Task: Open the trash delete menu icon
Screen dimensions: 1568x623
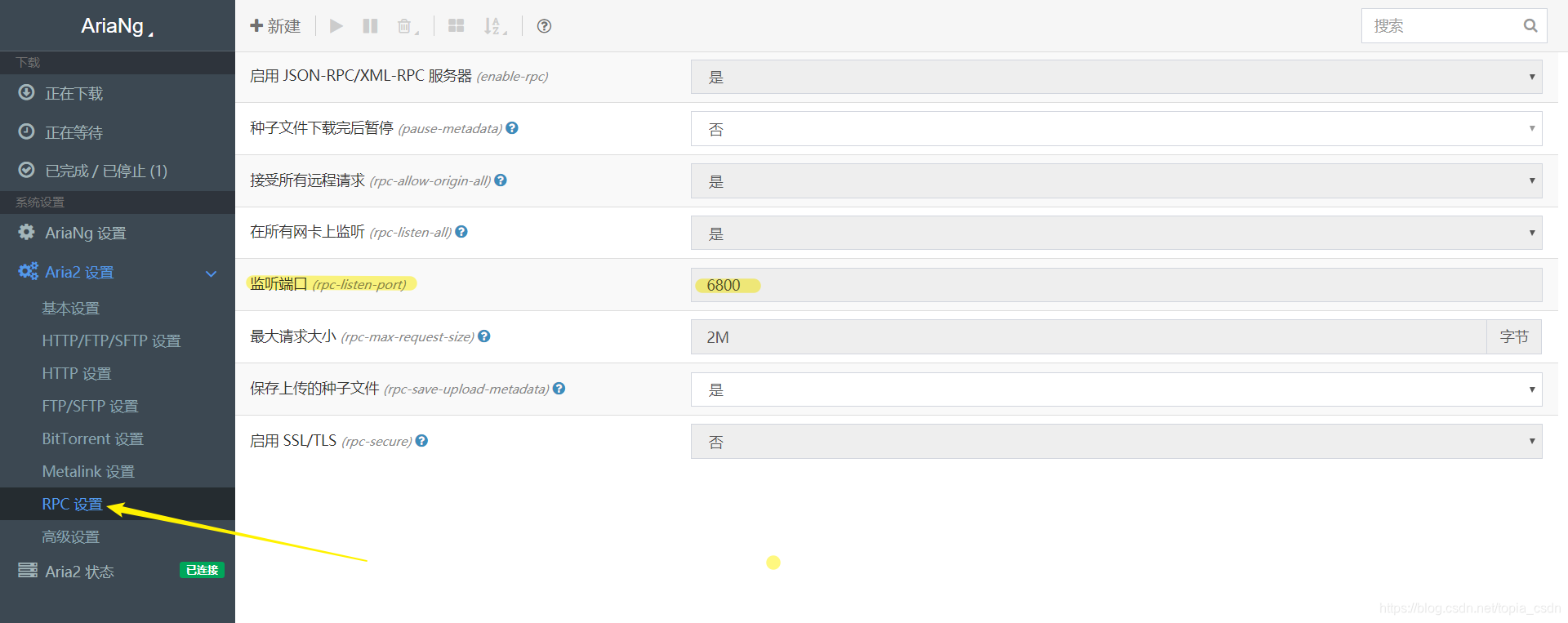Action: [407, 26]
